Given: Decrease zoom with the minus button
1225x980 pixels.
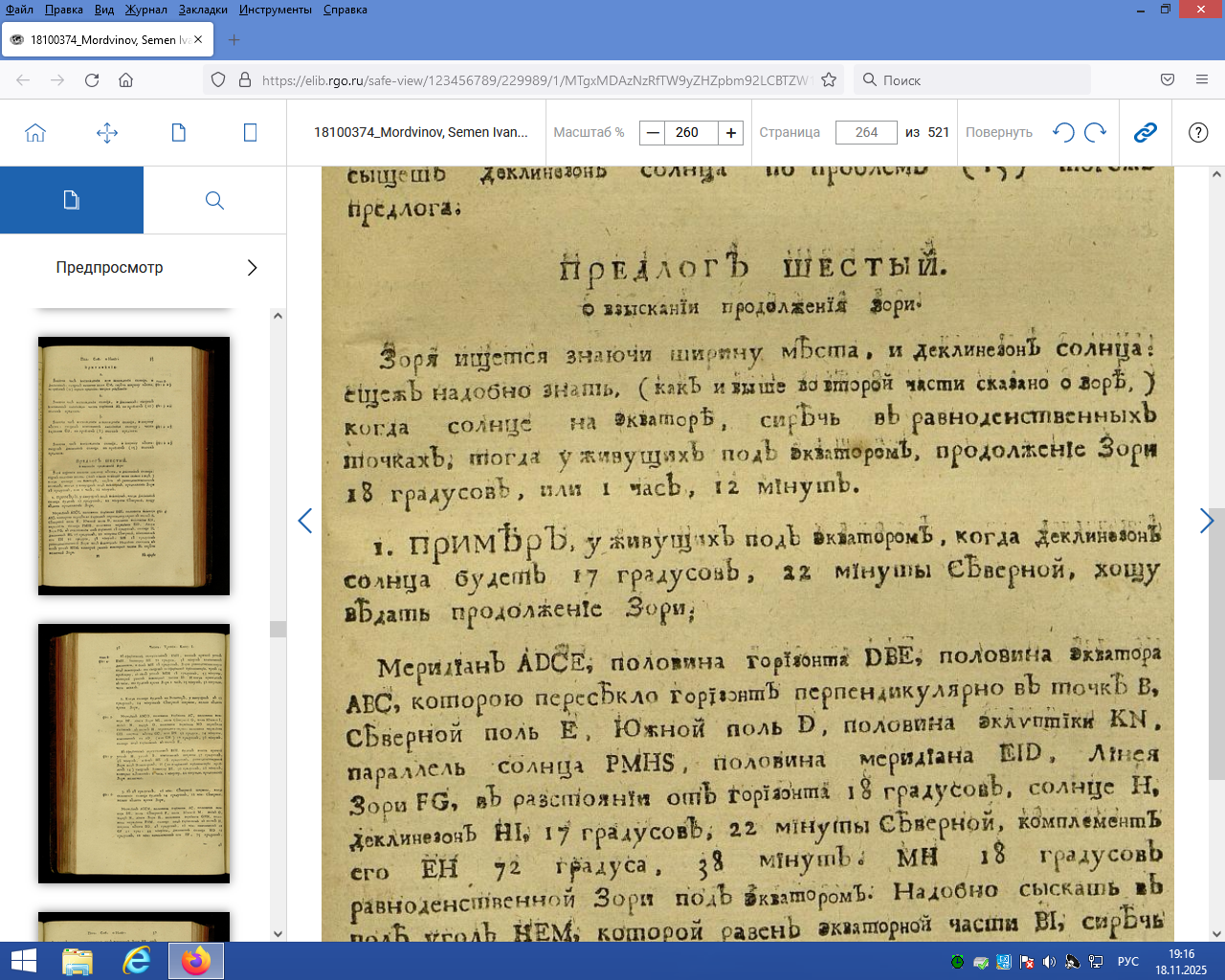Looking at the screenshot, I should click(653, 133).
